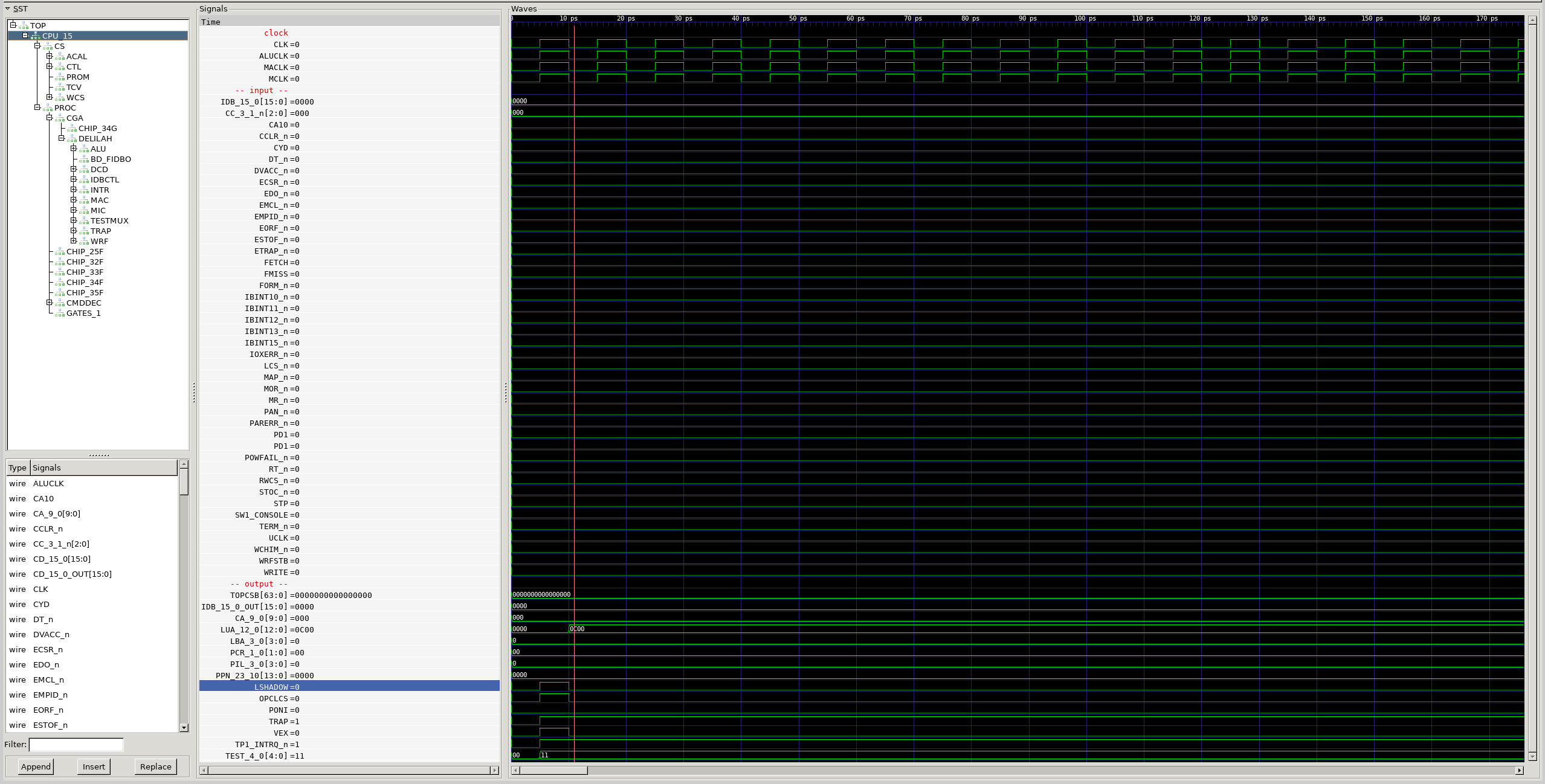Select the INTR module icon
1545x784 pixels.
tap(84, 190)
